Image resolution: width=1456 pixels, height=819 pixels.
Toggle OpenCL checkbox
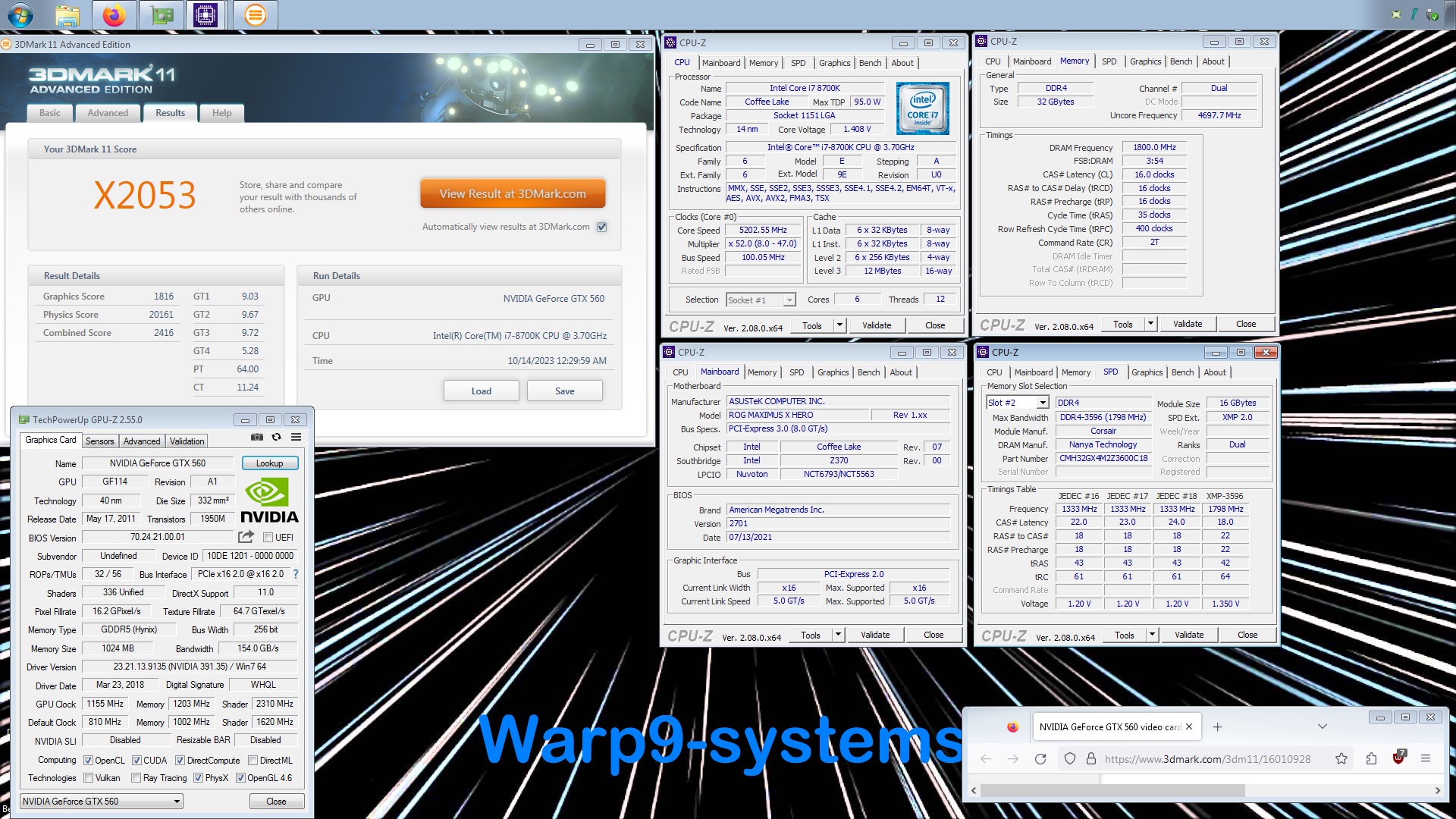point(88,761)
